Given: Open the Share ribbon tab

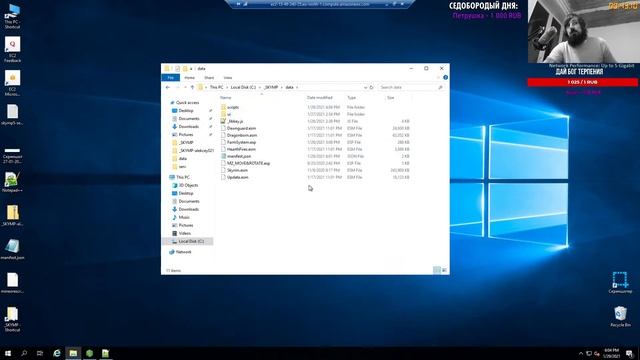Looking at the screenshot, I should (209, 78).
